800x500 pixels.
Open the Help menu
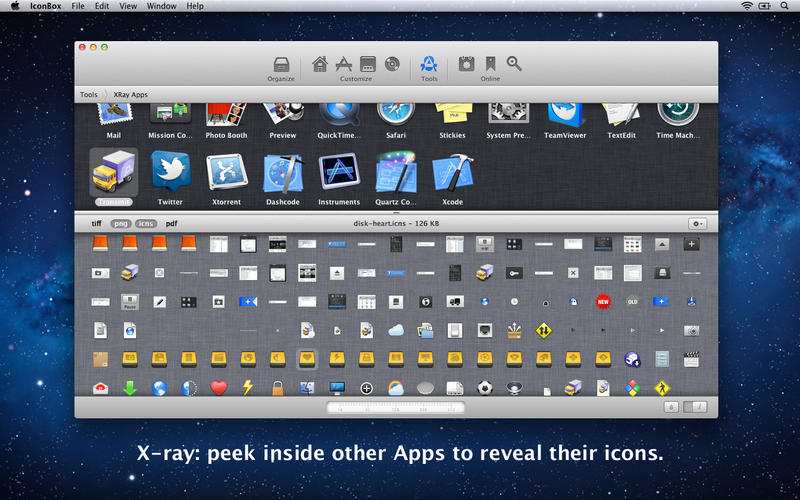point(195,6)
